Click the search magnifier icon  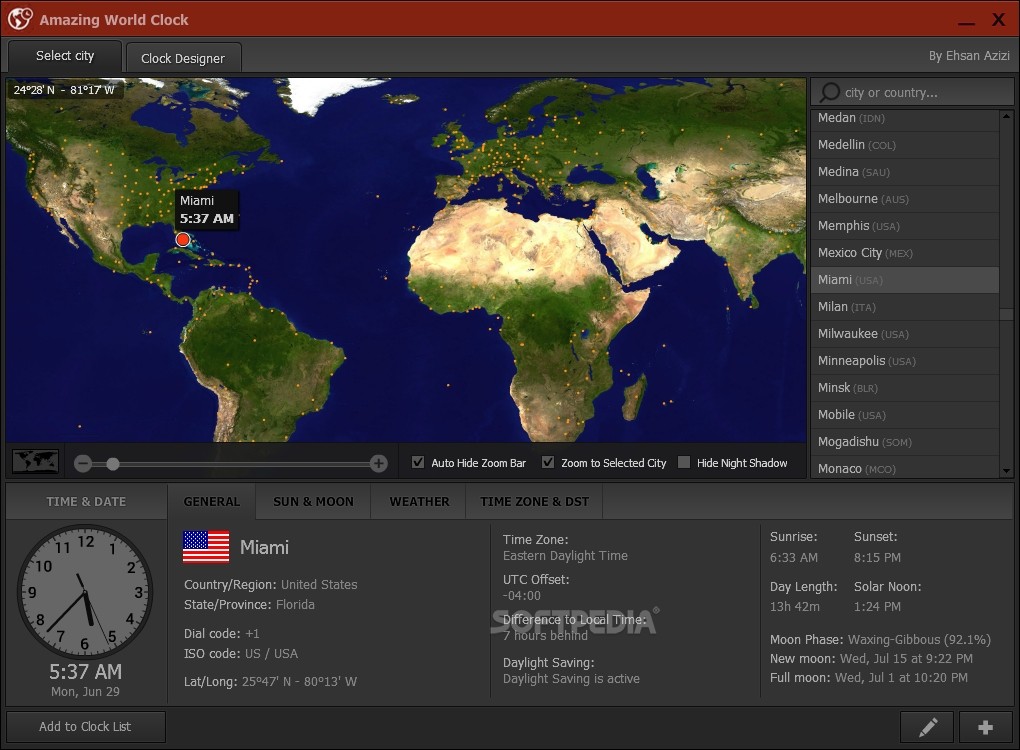[x=829, y=92]
